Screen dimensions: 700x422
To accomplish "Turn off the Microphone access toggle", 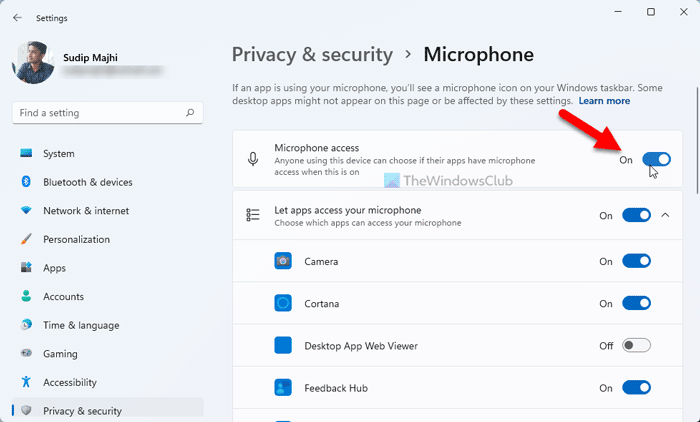I will [x=656, y=159].
